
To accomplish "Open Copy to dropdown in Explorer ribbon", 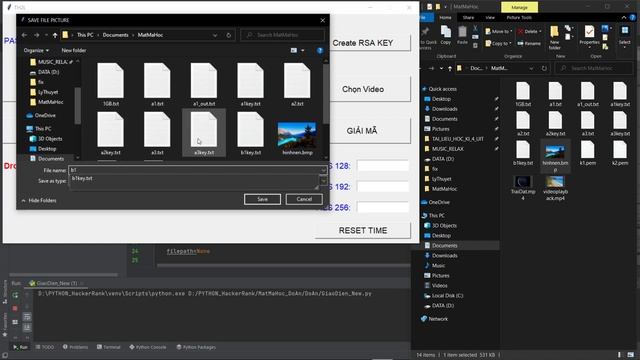I will (498, 43).
